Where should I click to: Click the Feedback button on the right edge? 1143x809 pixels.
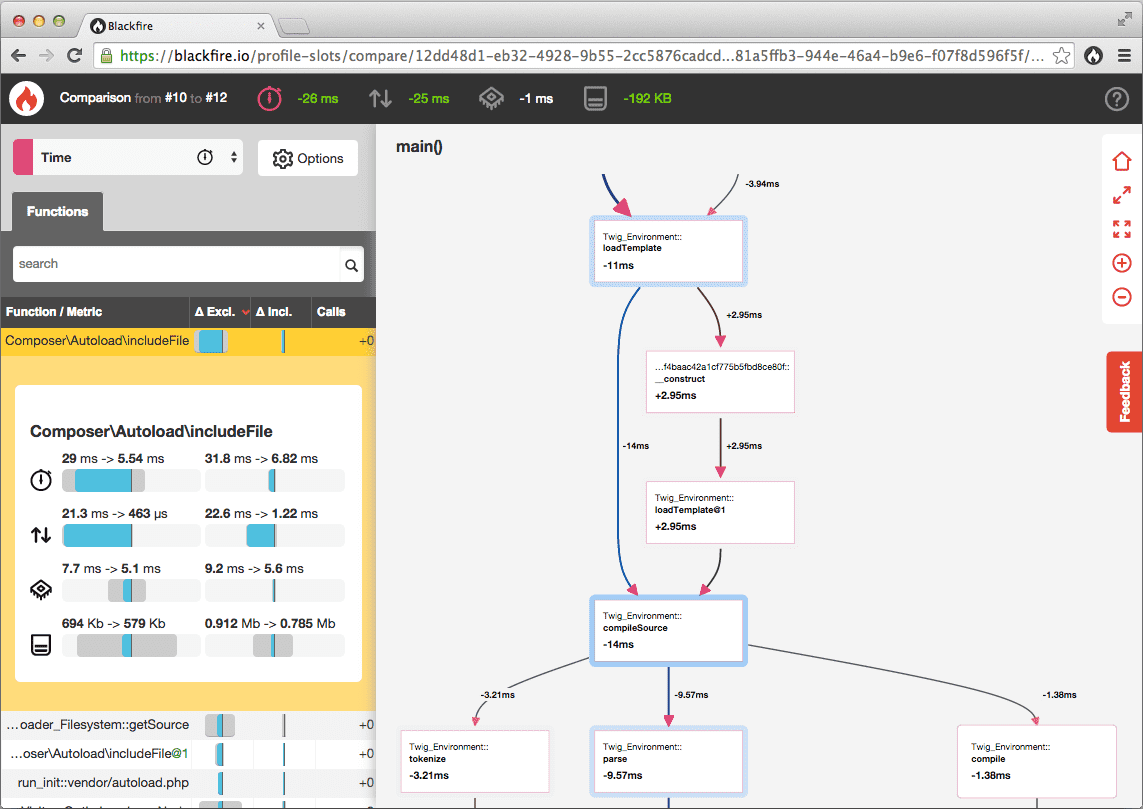tap(1124, 391)
